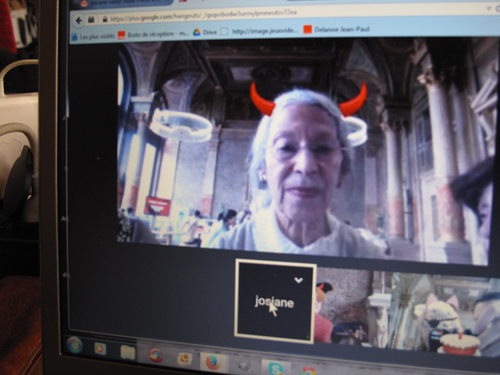Click the Google Drive bookmark icon
The image size is (500, 375).
click(197, 32)
